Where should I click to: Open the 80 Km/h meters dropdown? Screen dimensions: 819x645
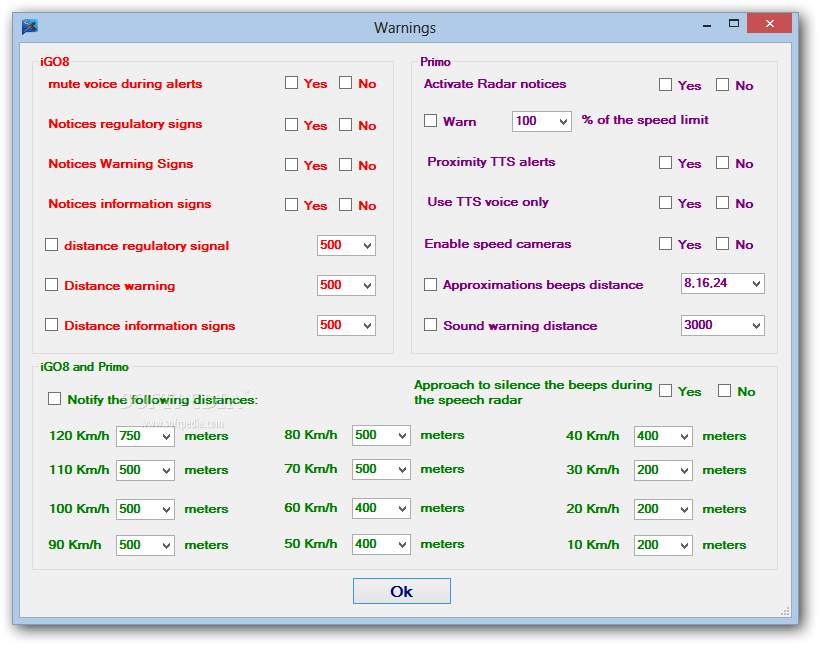pyautogui.click(x=381, y=435)
